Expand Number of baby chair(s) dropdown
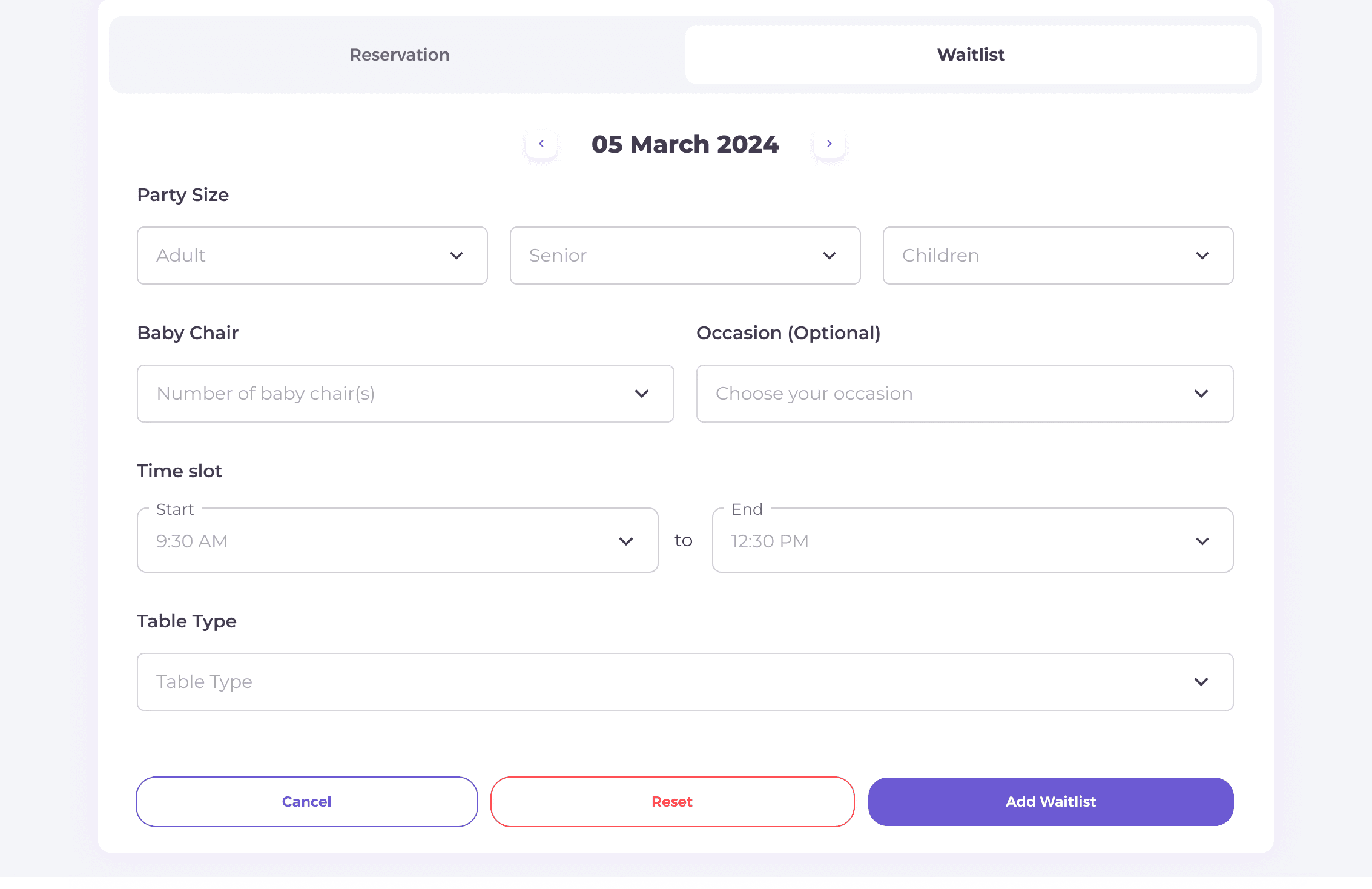Viewport: 1372px width, 889px height. pyautogui.click(x=388, y=394)
